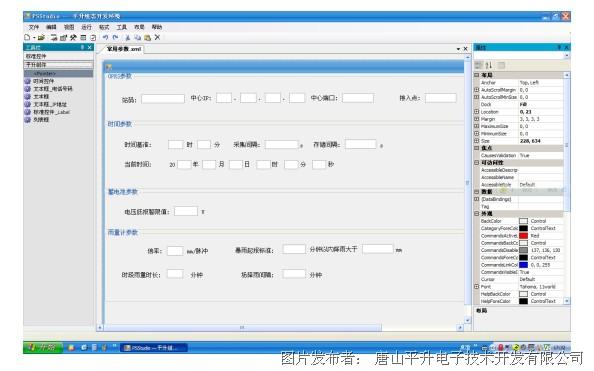
Task: Click the Windows Start button
Action: tap(42, 347)
